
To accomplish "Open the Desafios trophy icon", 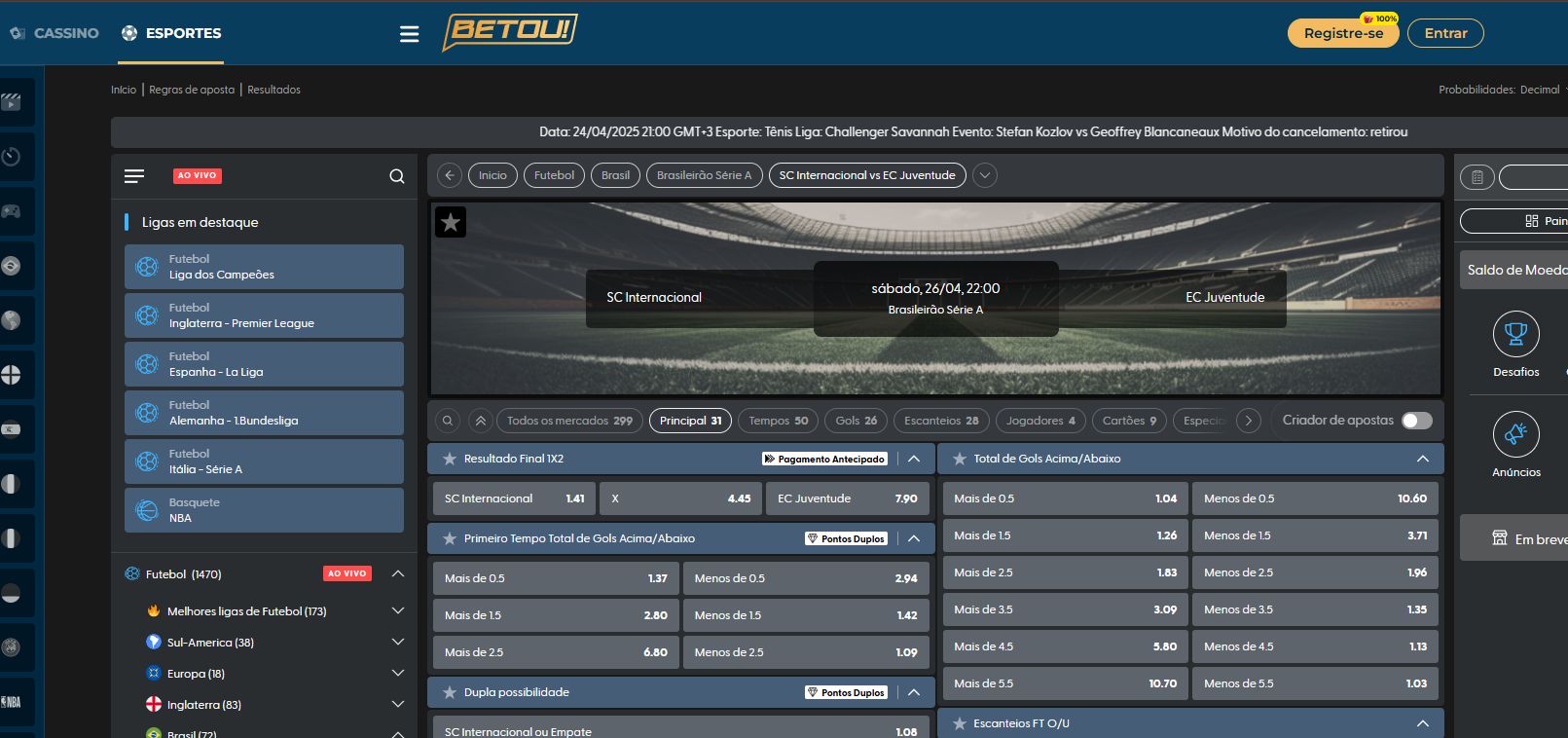I will coord(1516,334).
